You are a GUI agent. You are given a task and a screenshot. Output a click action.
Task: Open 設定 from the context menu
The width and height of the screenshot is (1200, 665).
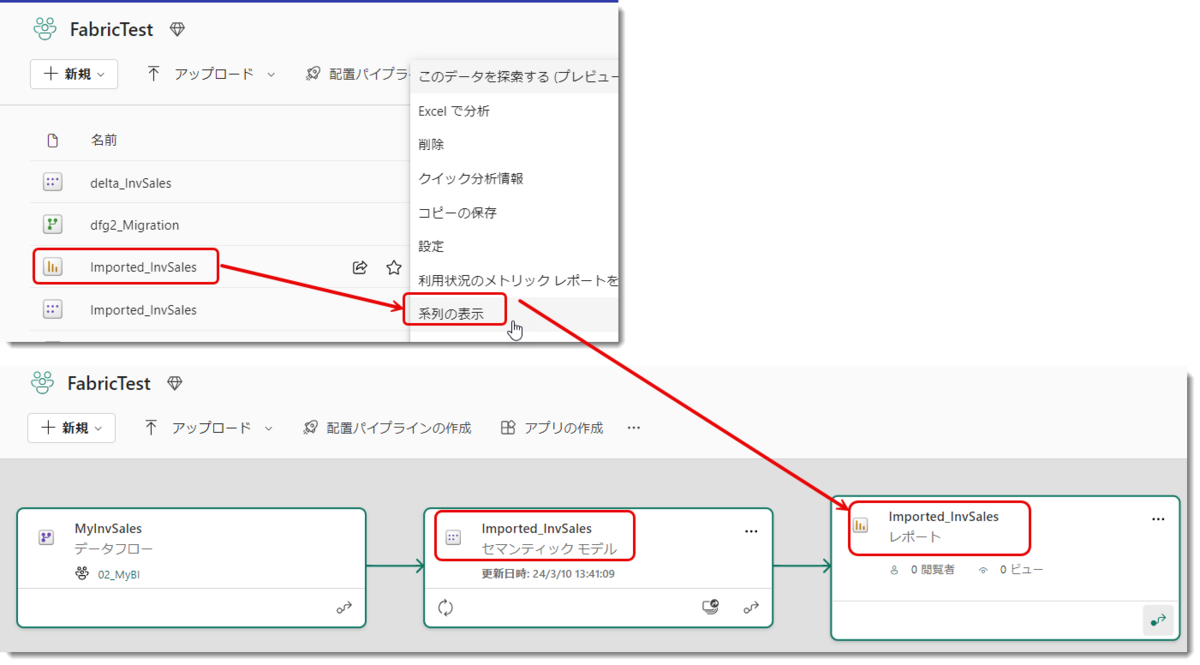coord(514,246)
